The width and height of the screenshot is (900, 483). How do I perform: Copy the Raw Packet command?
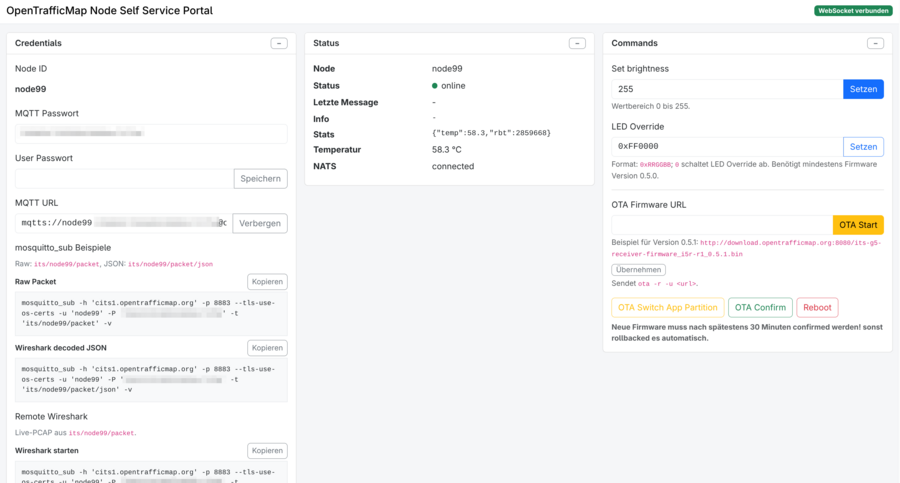coord(267,282)
